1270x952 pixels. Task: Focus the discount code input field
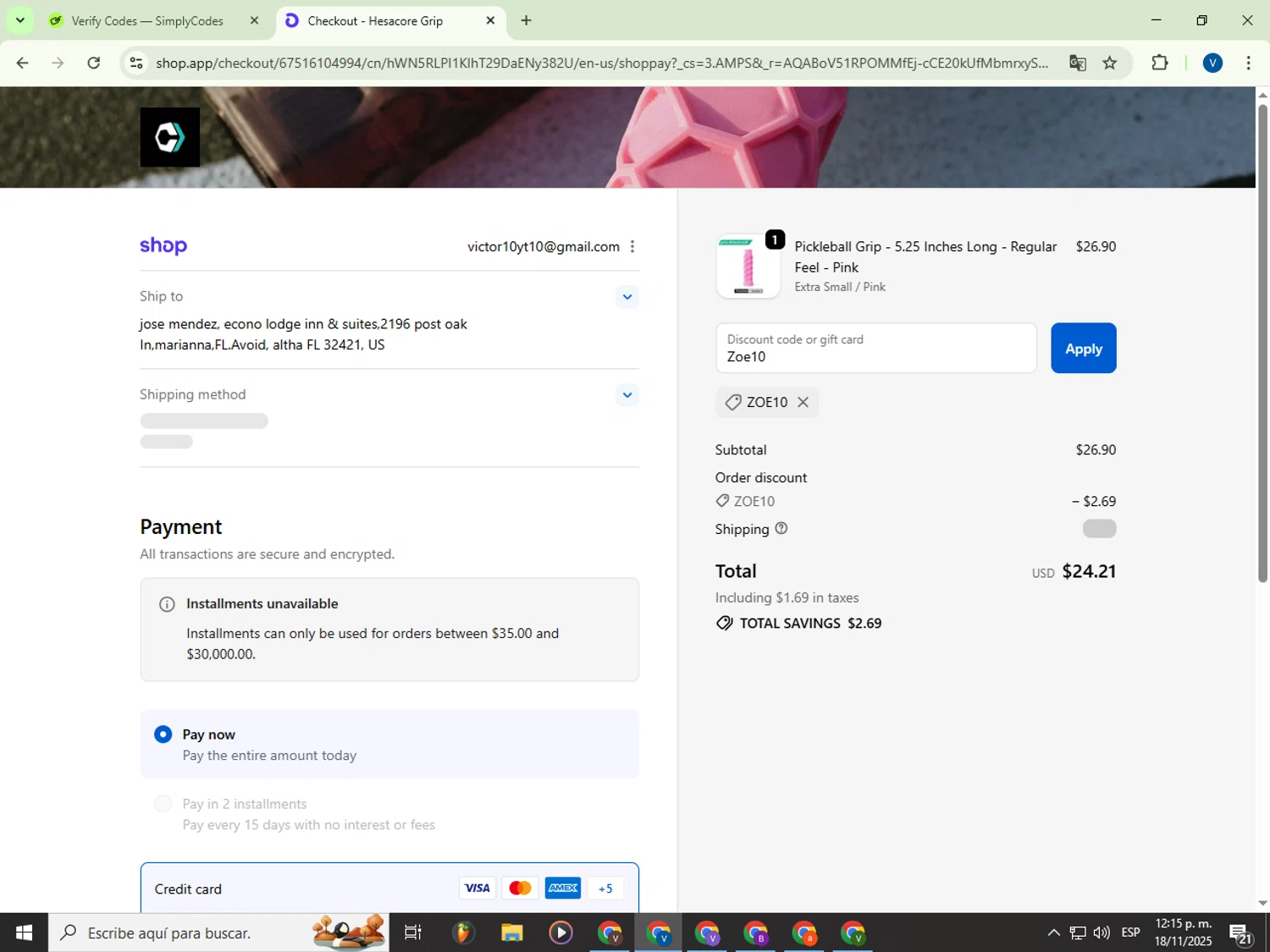point(876,348)
